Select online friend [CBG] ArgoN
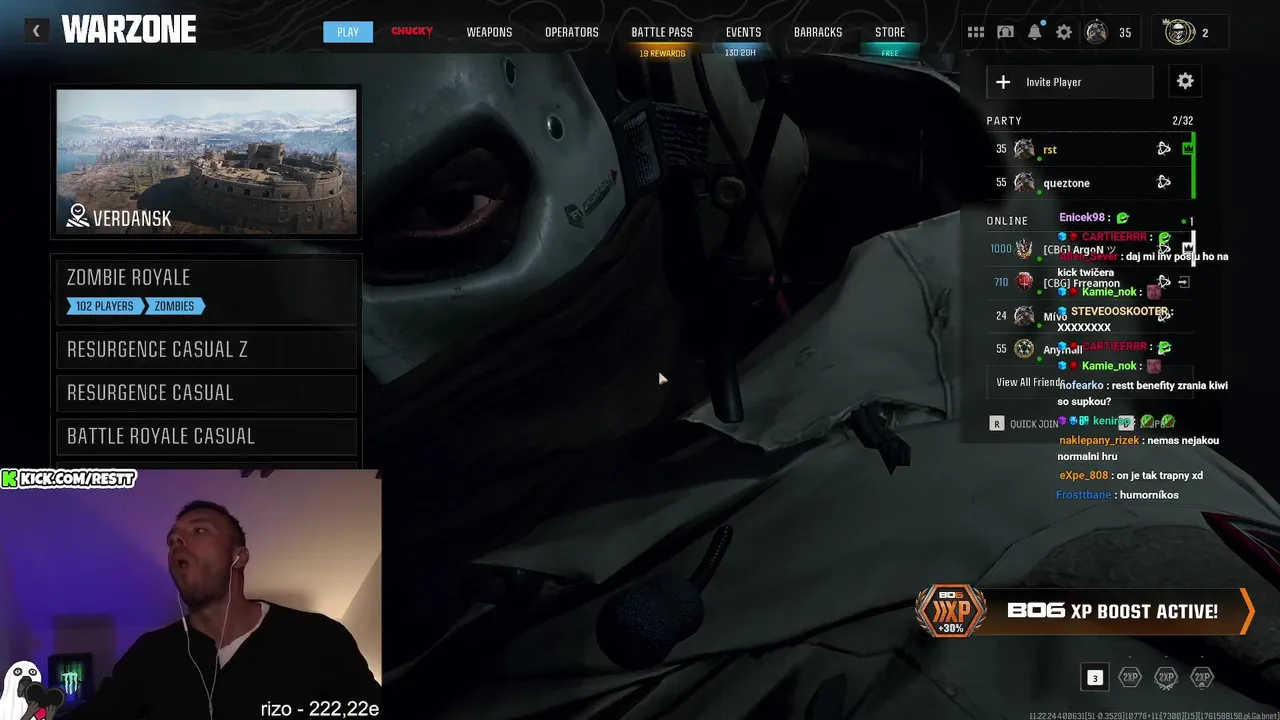The width and height of the screenshot is (1280, 720). (1090, 249)
